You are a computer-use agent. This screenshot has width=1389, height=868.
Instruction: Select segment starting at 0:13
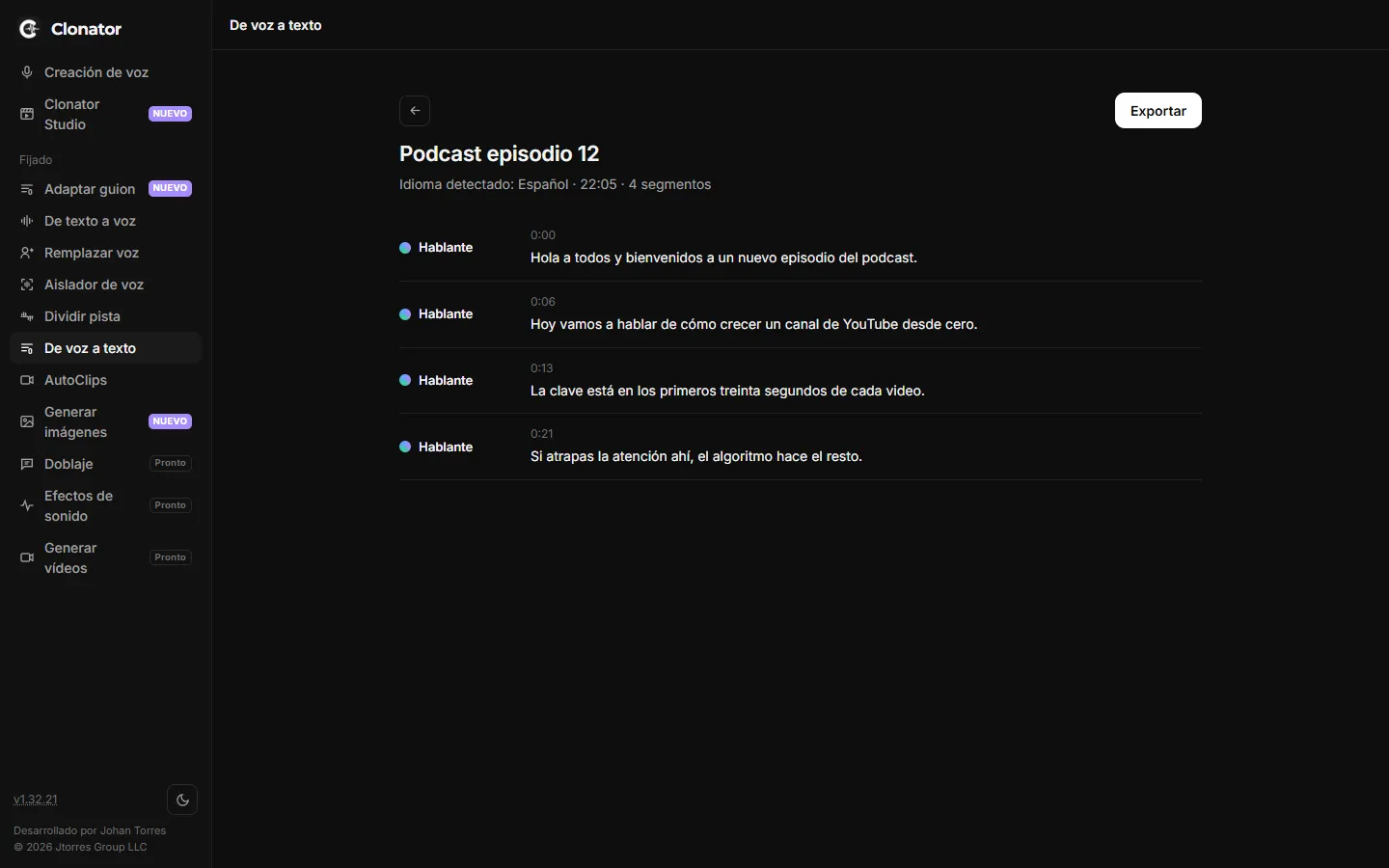click(x=801, y=381)
